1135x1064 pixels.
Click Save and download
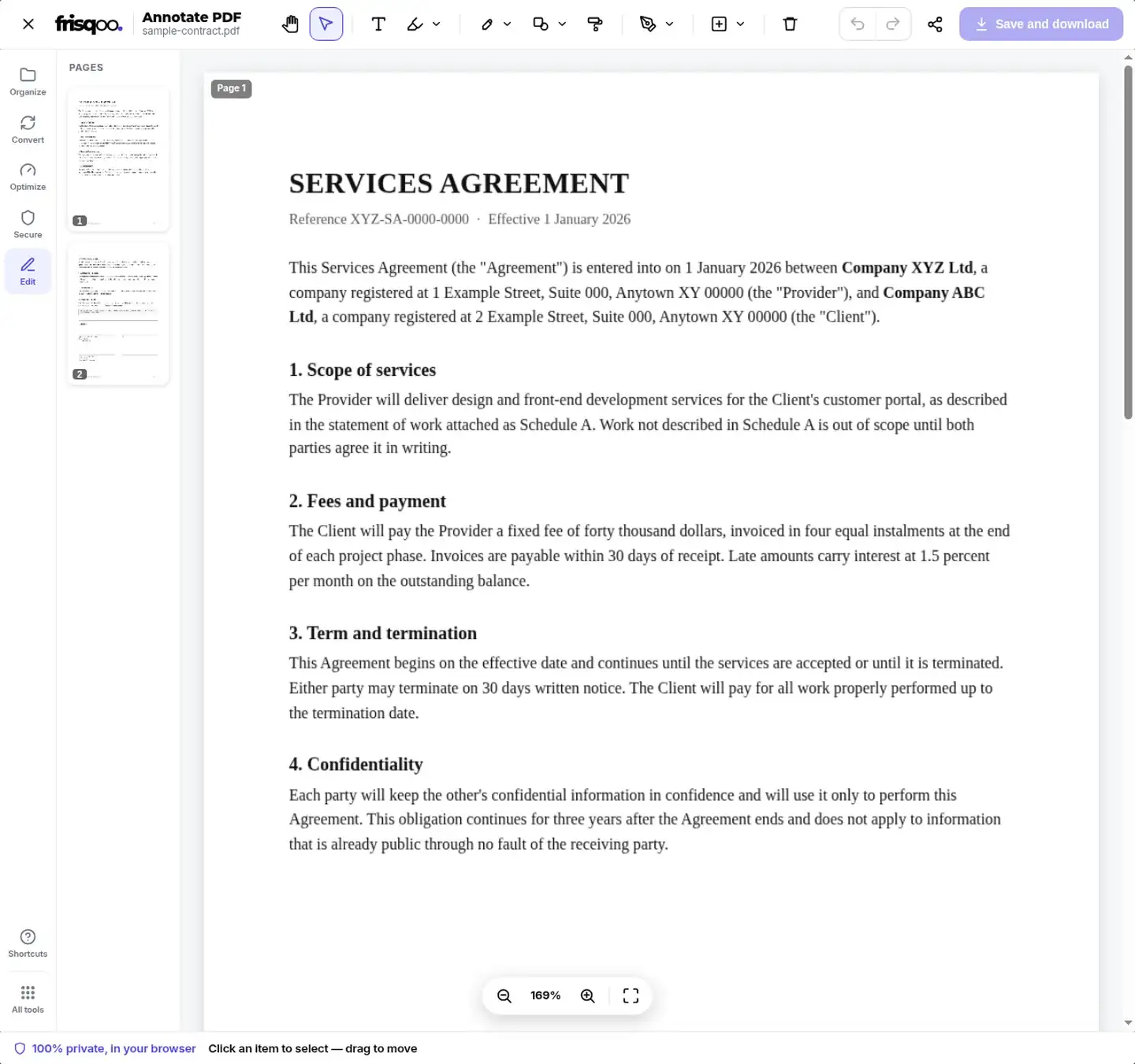1041,24
